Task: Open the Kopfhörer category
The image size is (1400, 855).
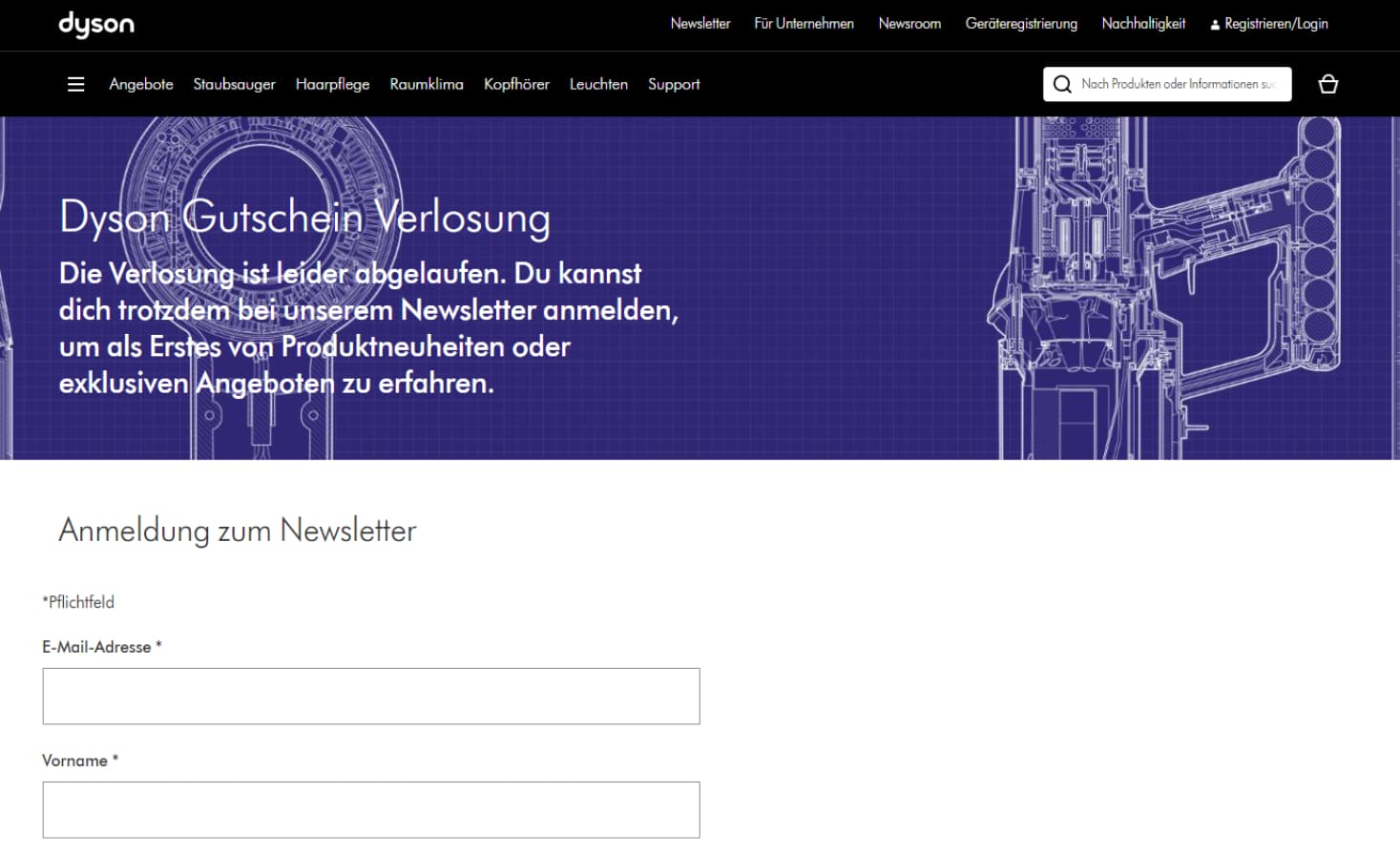Action: coord(516,84)
